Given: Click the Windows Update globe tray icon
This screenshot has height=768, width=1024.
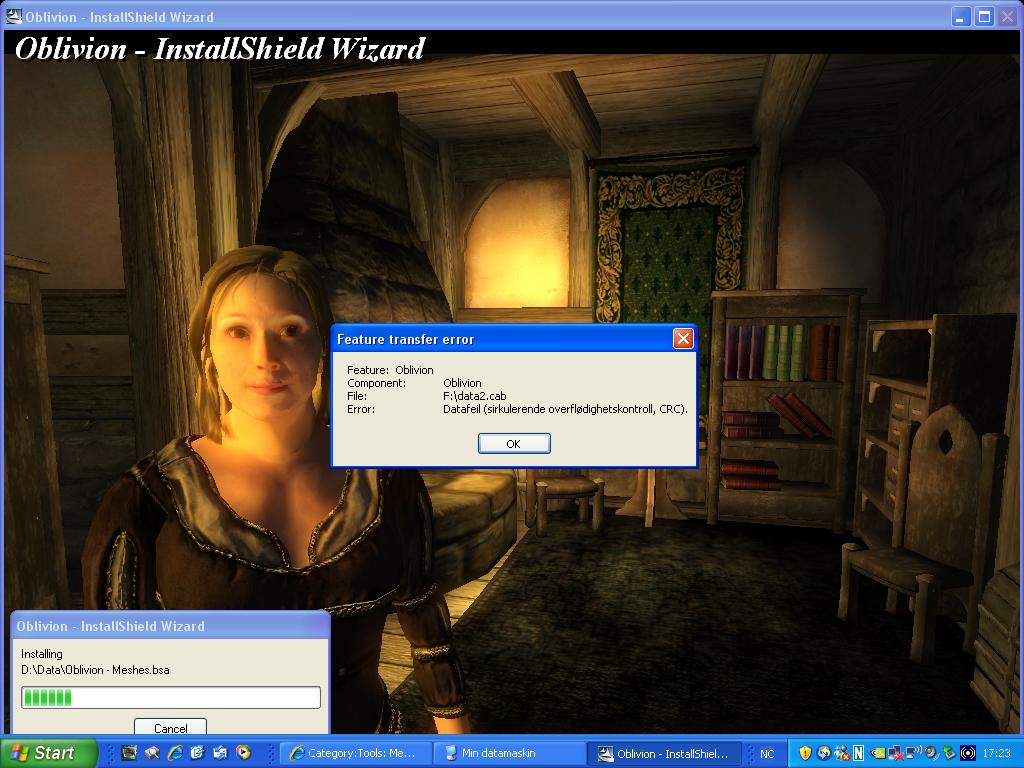Looking at the screenshot, I should [824, 753].
